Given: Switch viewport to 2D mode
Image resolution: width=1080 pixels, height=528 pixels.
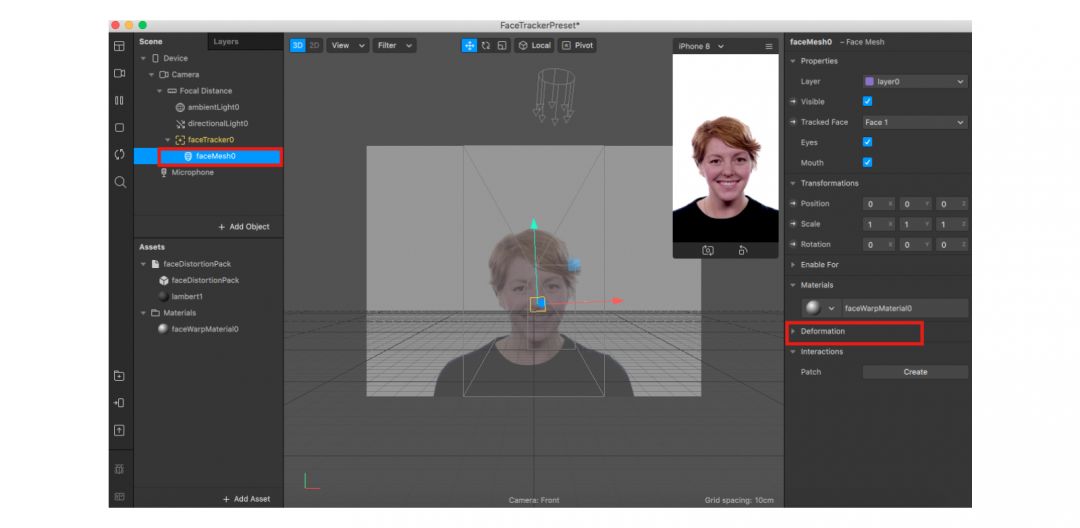Looking at the screenshot, I should (314, 46).
